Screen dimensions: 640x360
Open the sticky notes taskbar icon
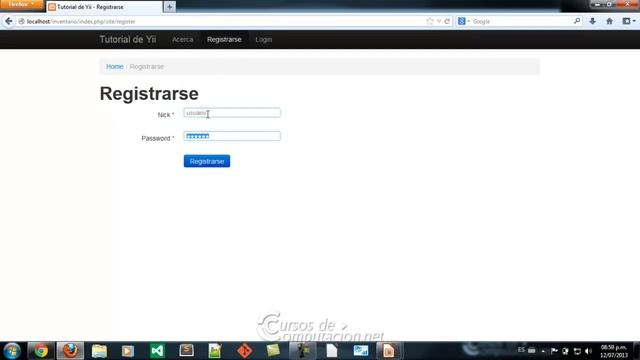pos(273,351)
